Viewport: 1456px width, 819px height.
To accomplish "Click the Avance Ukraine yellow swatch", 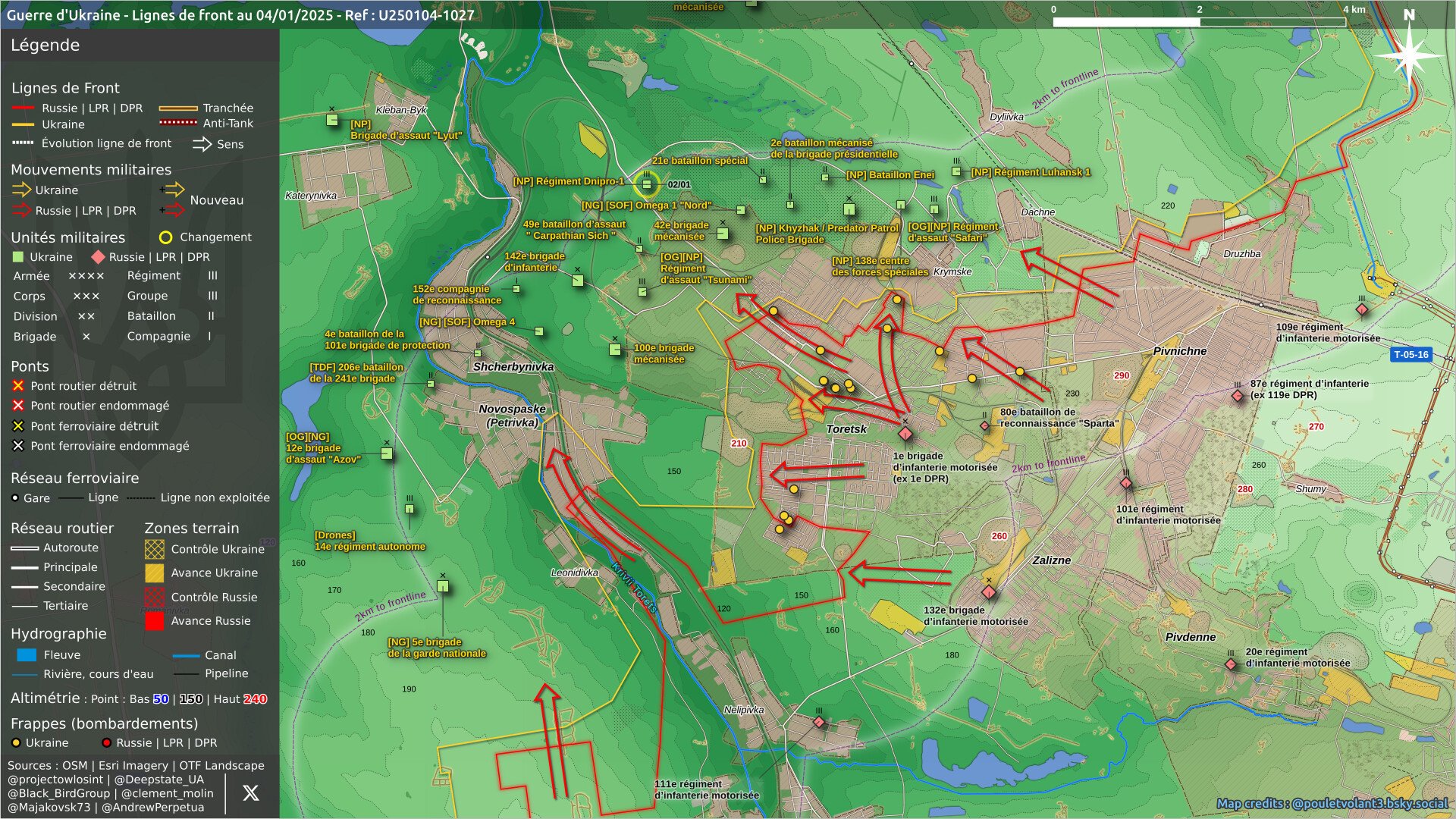I will coord(154,573).
